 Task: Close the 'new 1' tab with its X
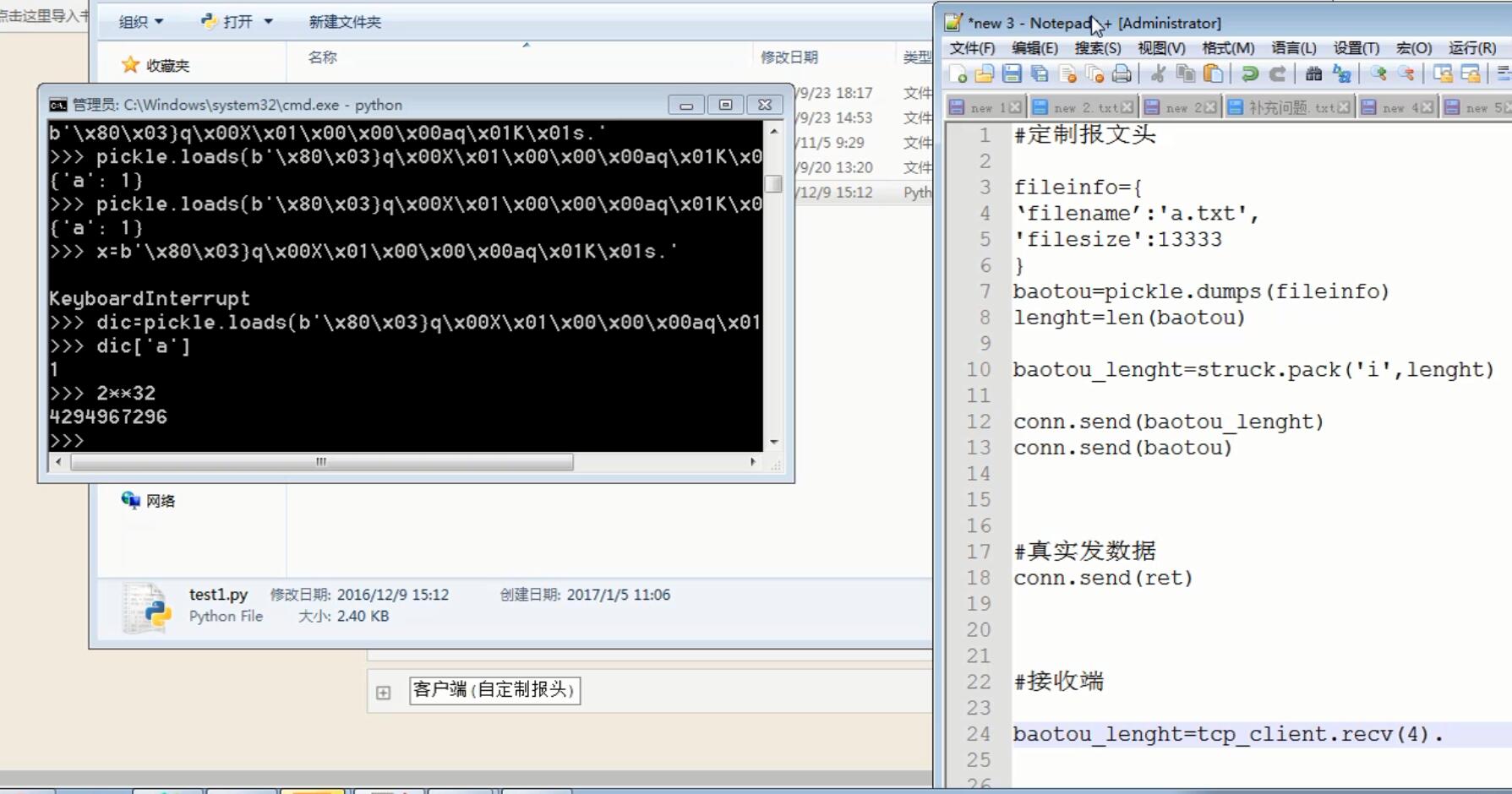(x=1015, y=107)
